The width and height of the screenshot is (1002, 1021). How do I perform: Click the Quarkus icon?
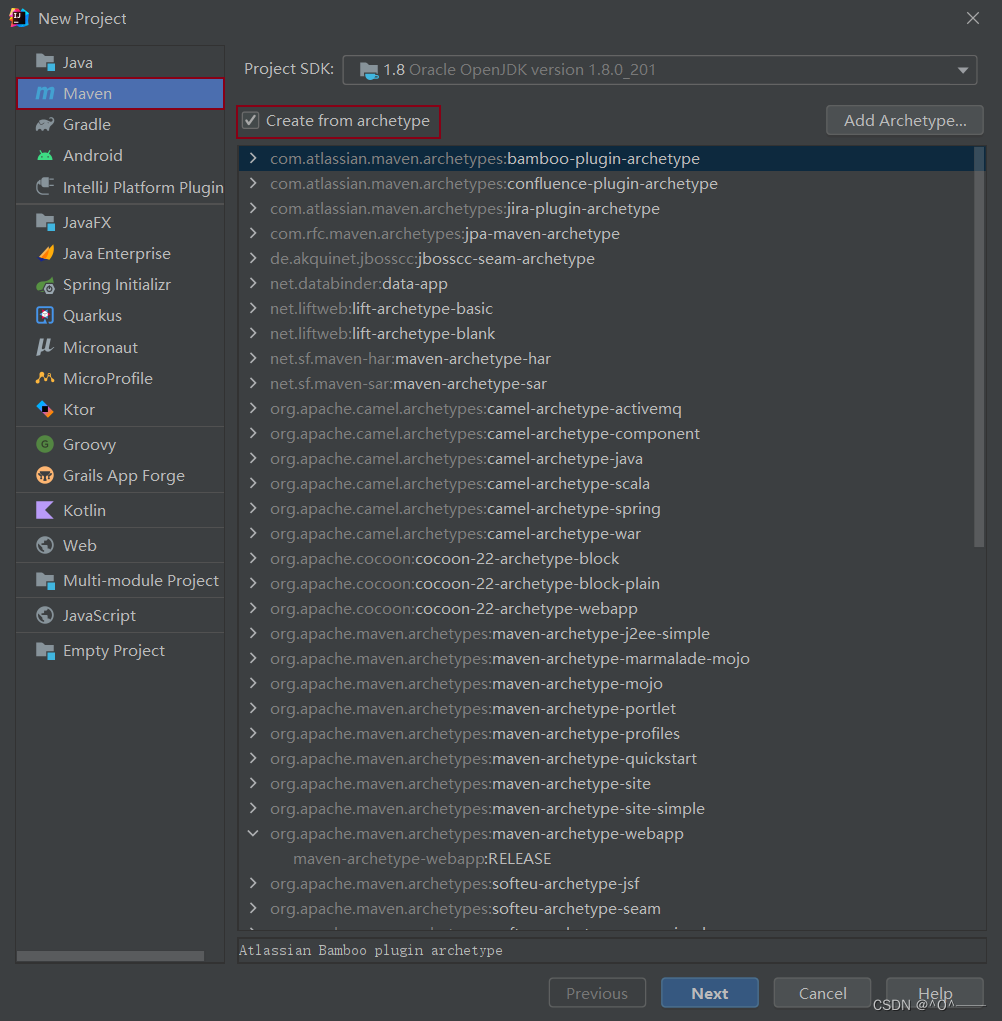[45, 316]
